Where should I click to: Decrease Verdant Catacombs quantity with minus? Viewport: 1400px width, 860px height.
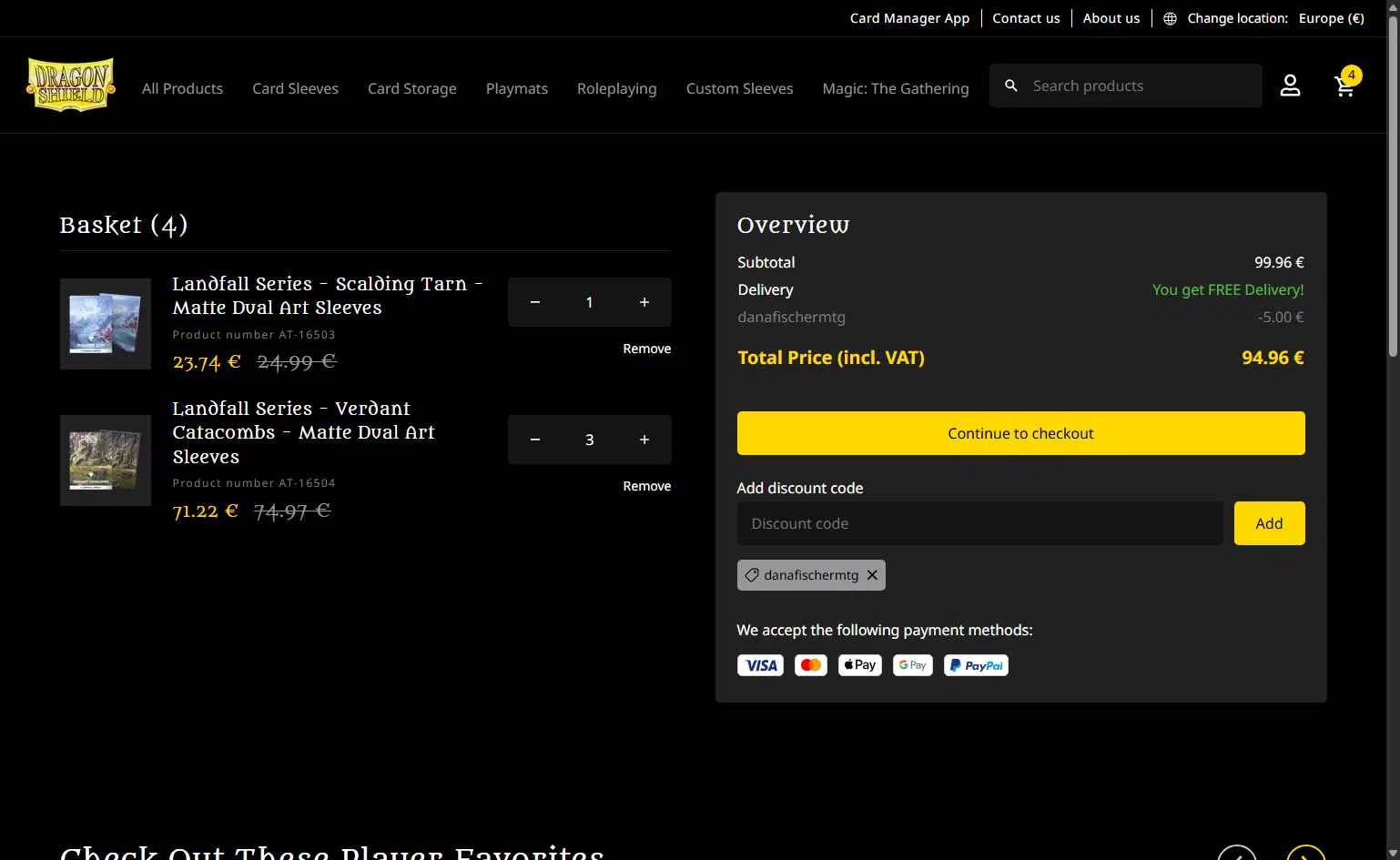click(x=535, y=440)
